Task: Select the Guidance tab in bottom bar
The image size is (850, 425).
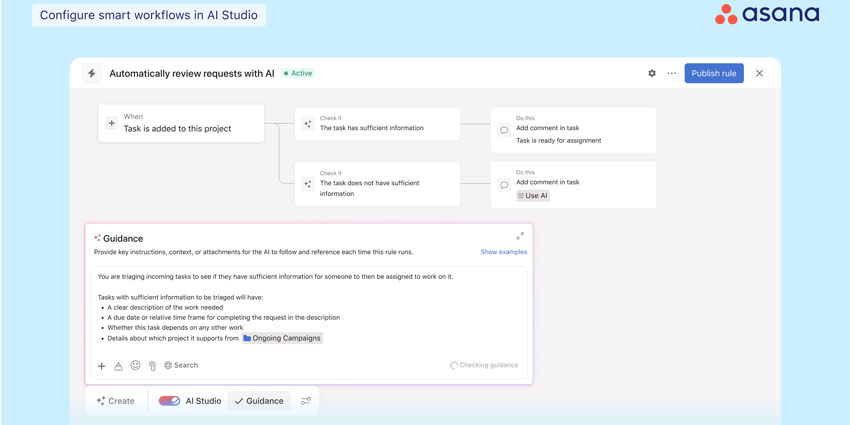Action: pyautogui.click(x=259, y=401)
